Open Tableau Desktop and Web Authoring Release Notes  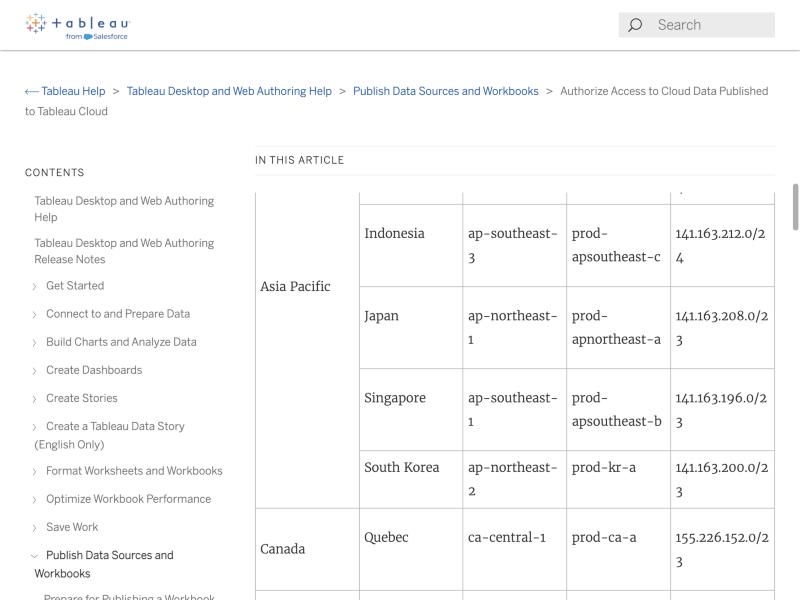(x=124, y=251)
